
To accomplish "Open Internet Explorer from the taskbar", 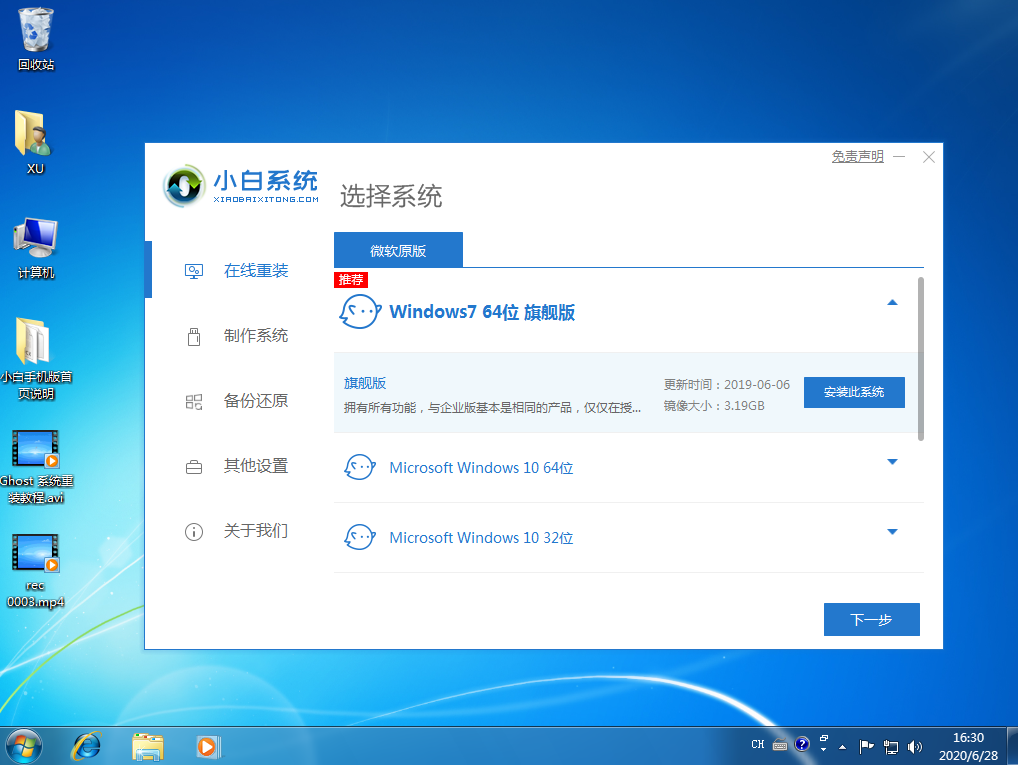I will point(87,745).
